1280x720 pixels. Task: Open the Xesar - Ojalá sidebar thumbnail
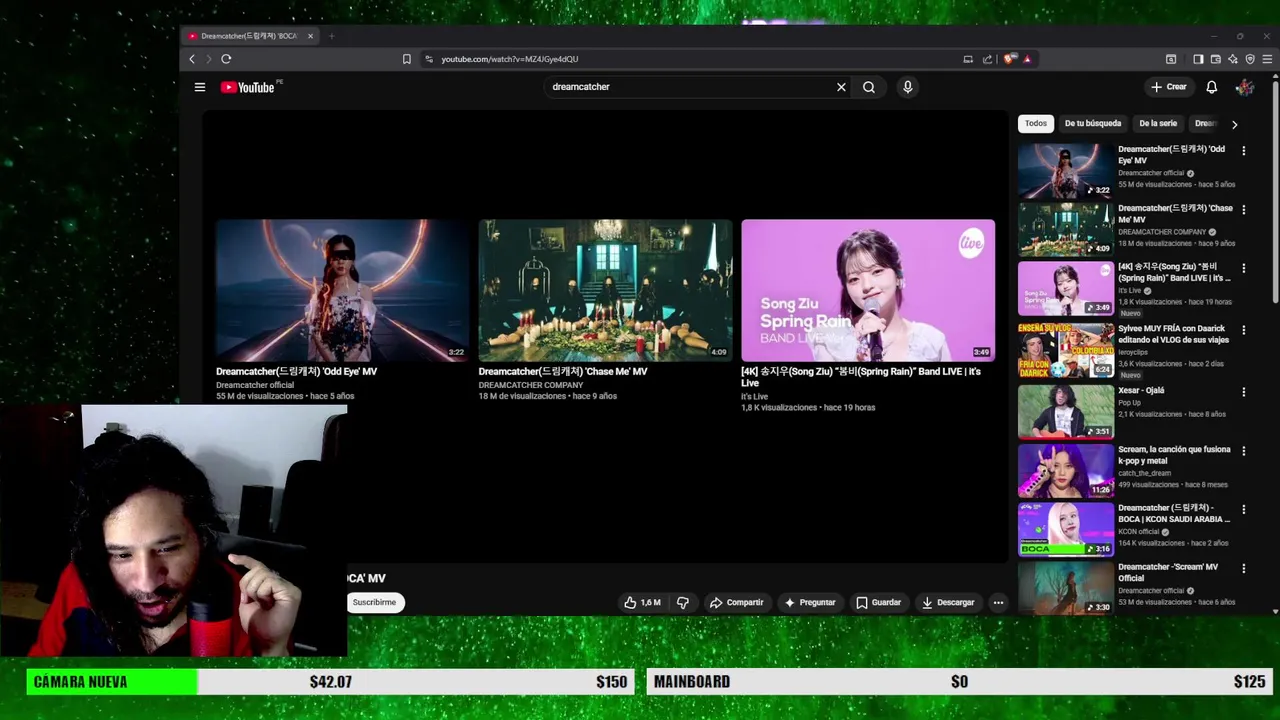[x=1066, y=411]
